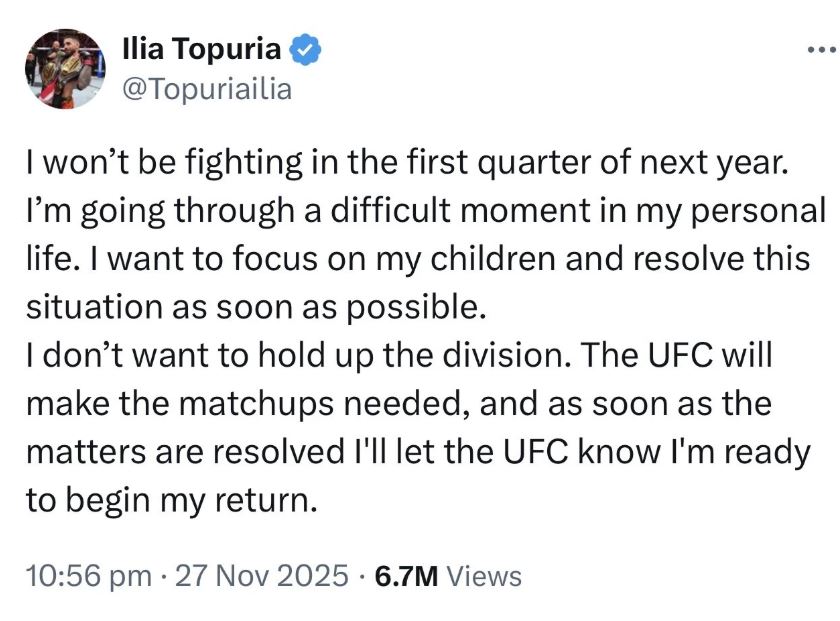Click the 27 Nov 2025 date

tap(263, 576)
